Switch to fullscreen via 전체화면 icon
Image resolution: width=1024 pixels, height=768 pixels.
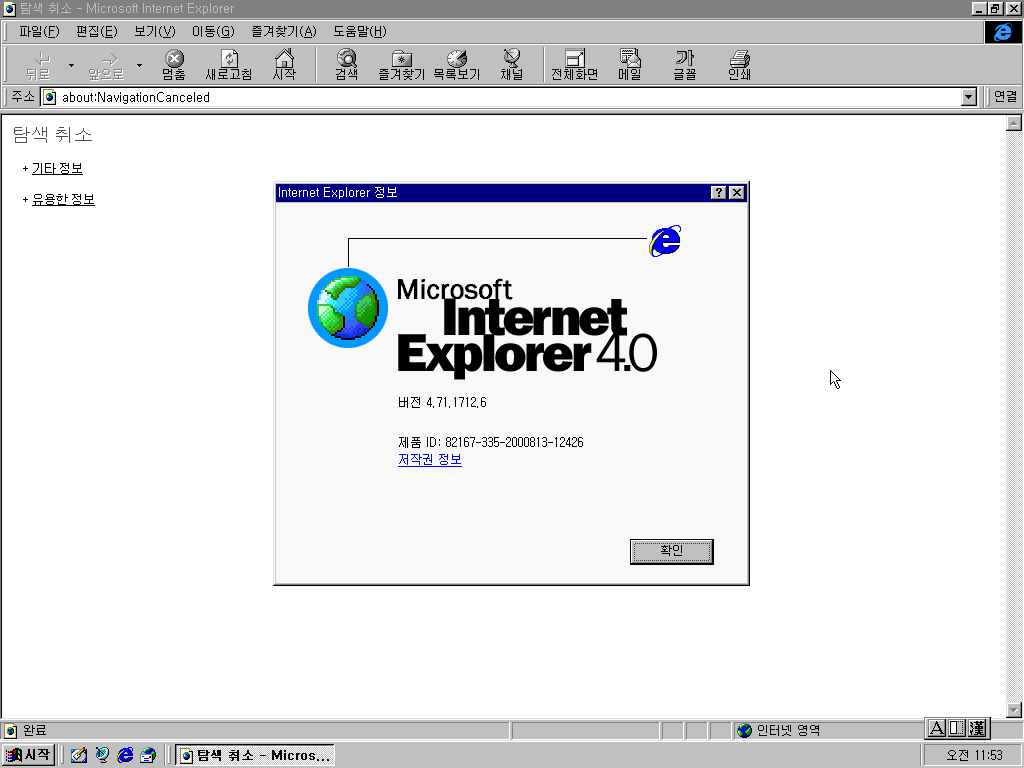click(x=573, y=63)
